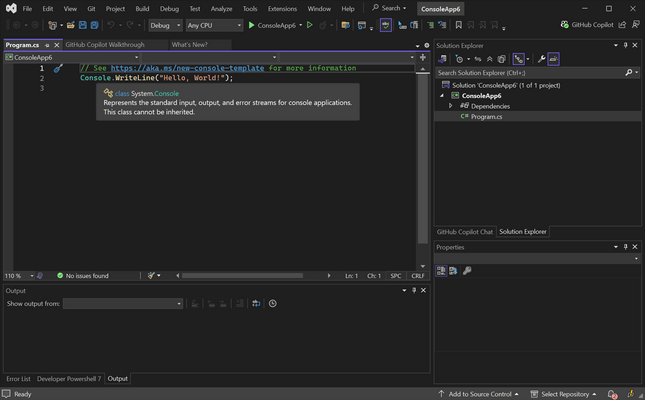The height and width of the screenshot is (400, 645).
Task: Click the Collapse All icon in Solution Explorer
Action: coord(489,59)
